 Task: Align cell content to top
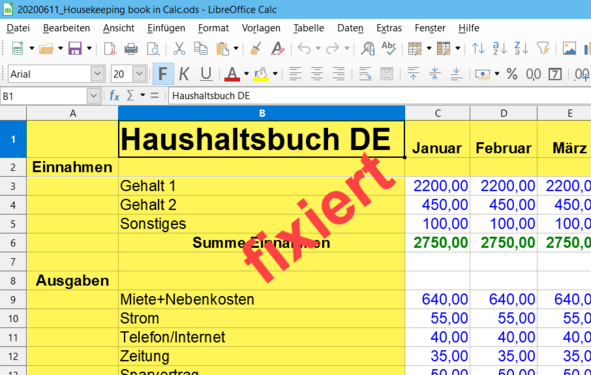(x=413, y=74)
